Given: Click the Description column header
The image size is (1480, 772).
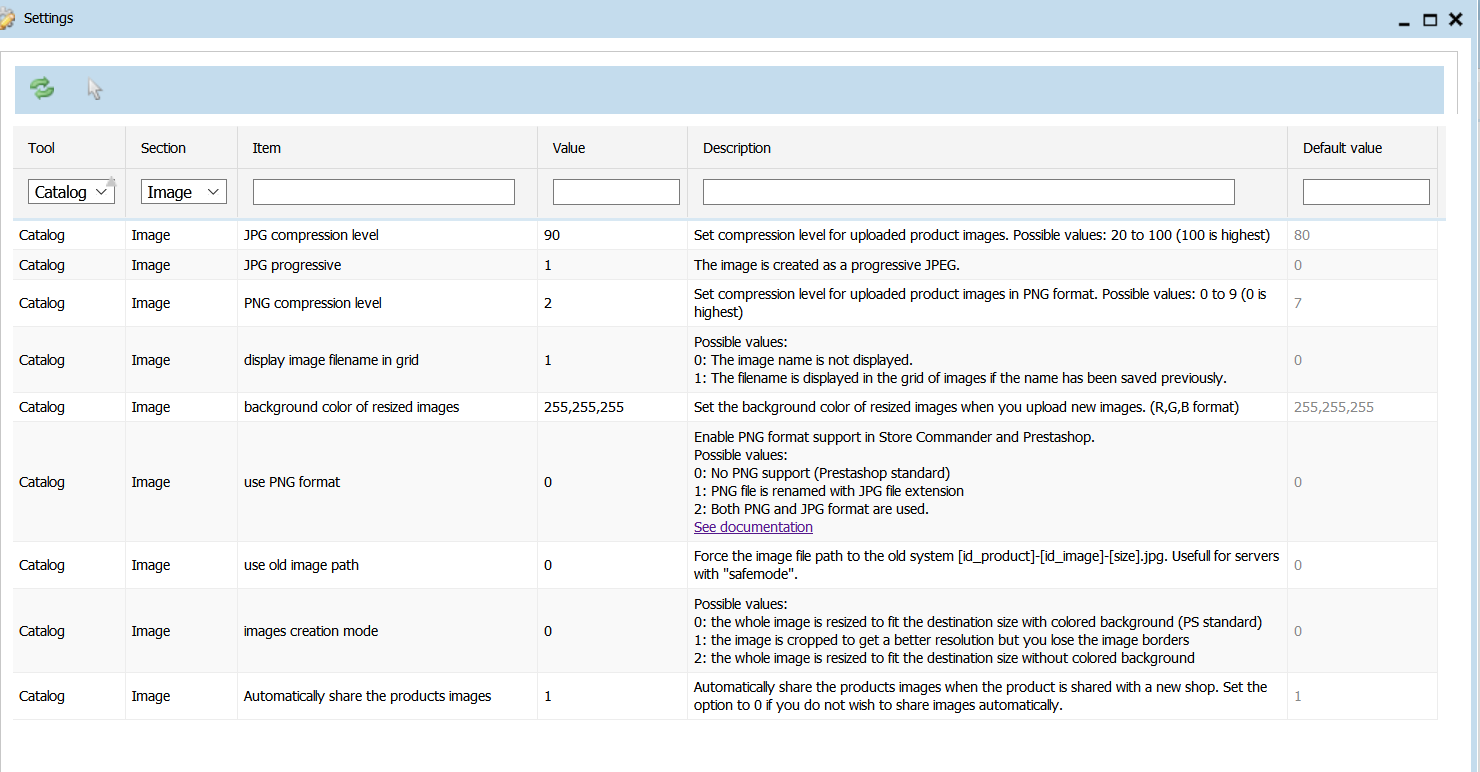Looking at the screenshot, I should 737,148.
